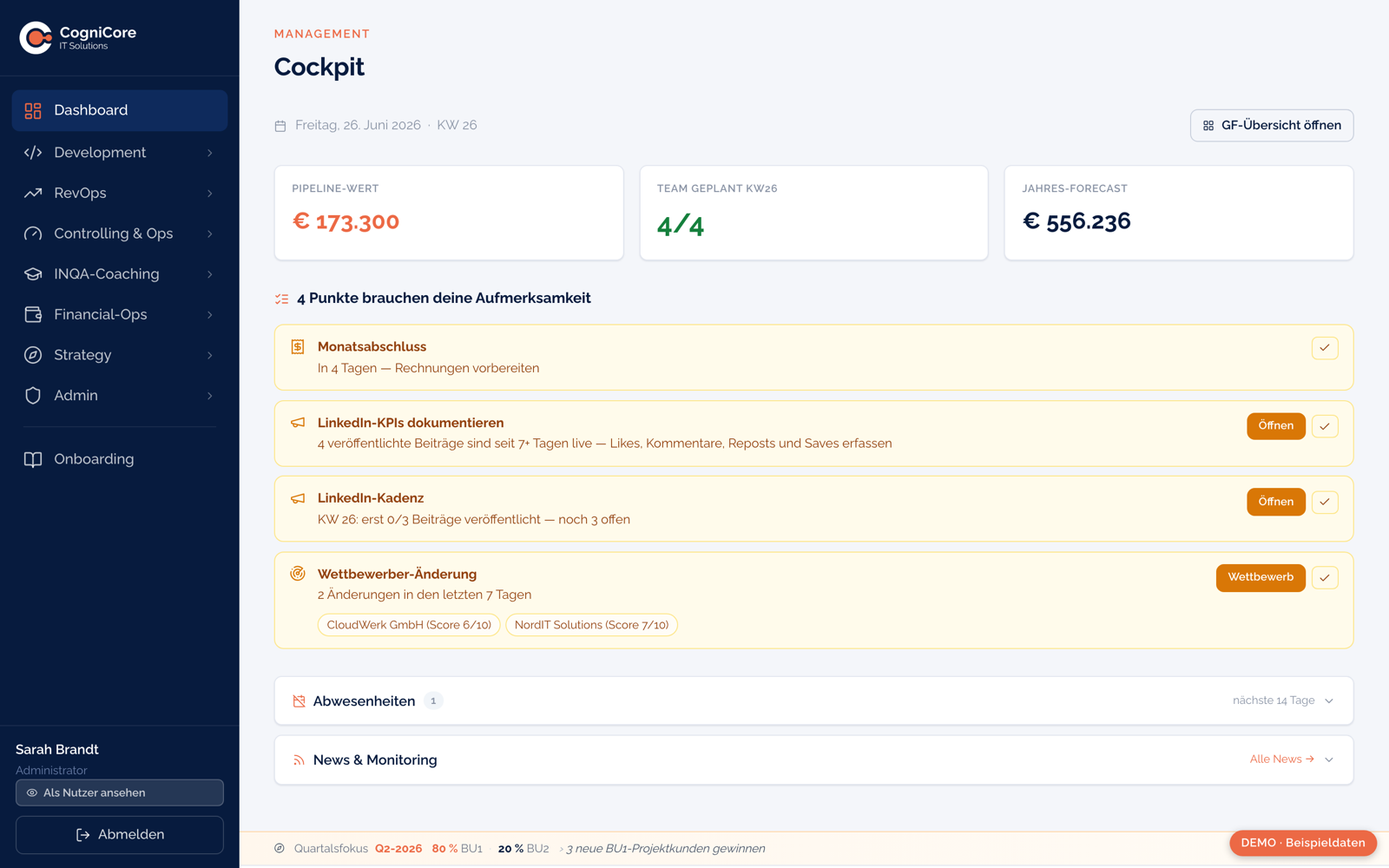The image size is (1389, 868).
Task: Expand the RevOps submenu chevron
Action: tap(210, 194)
